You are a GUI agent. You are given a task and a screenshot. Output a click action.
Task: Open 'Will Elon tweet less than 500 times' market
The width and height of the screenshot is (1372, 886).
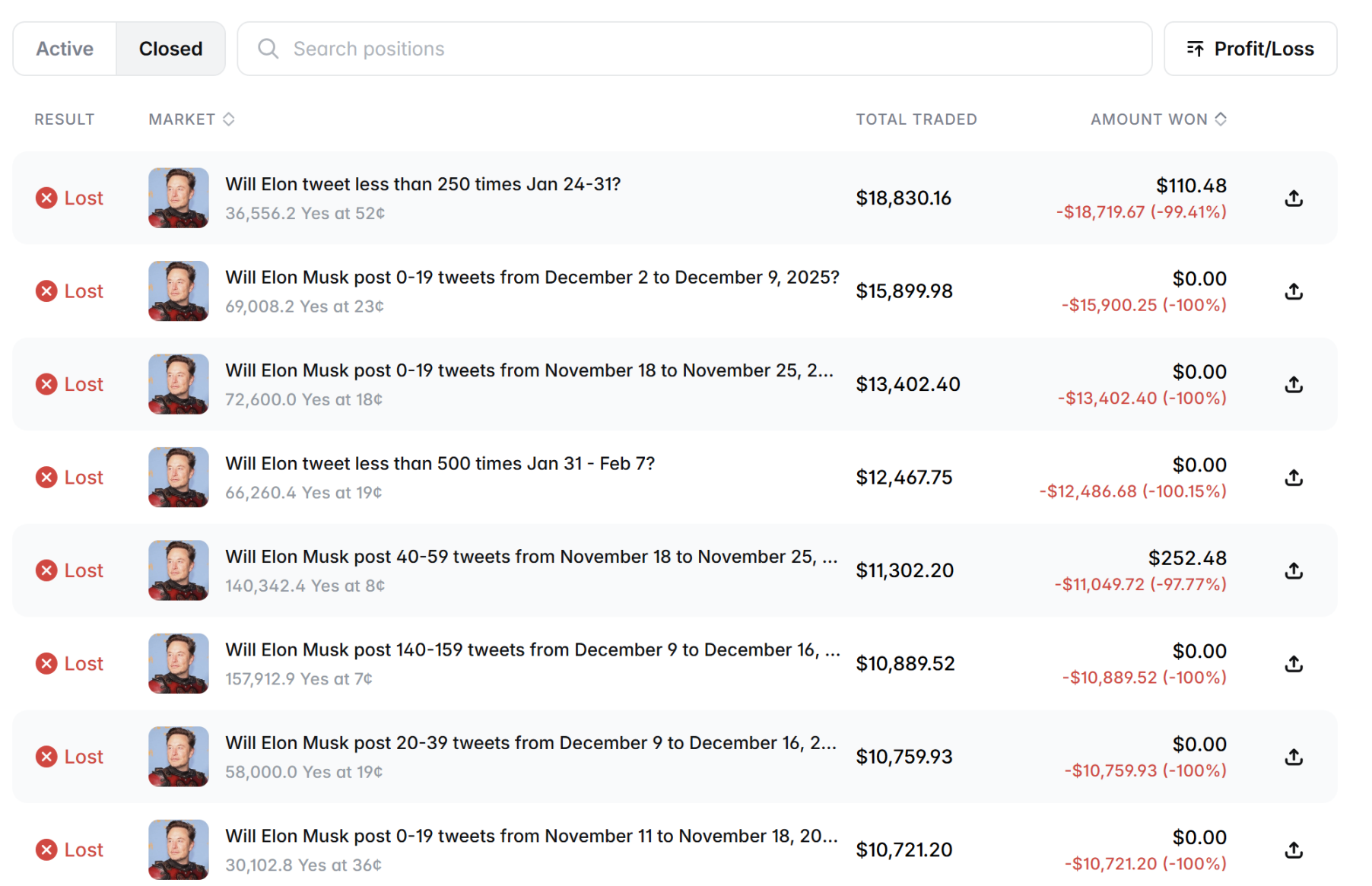(440, 464)
